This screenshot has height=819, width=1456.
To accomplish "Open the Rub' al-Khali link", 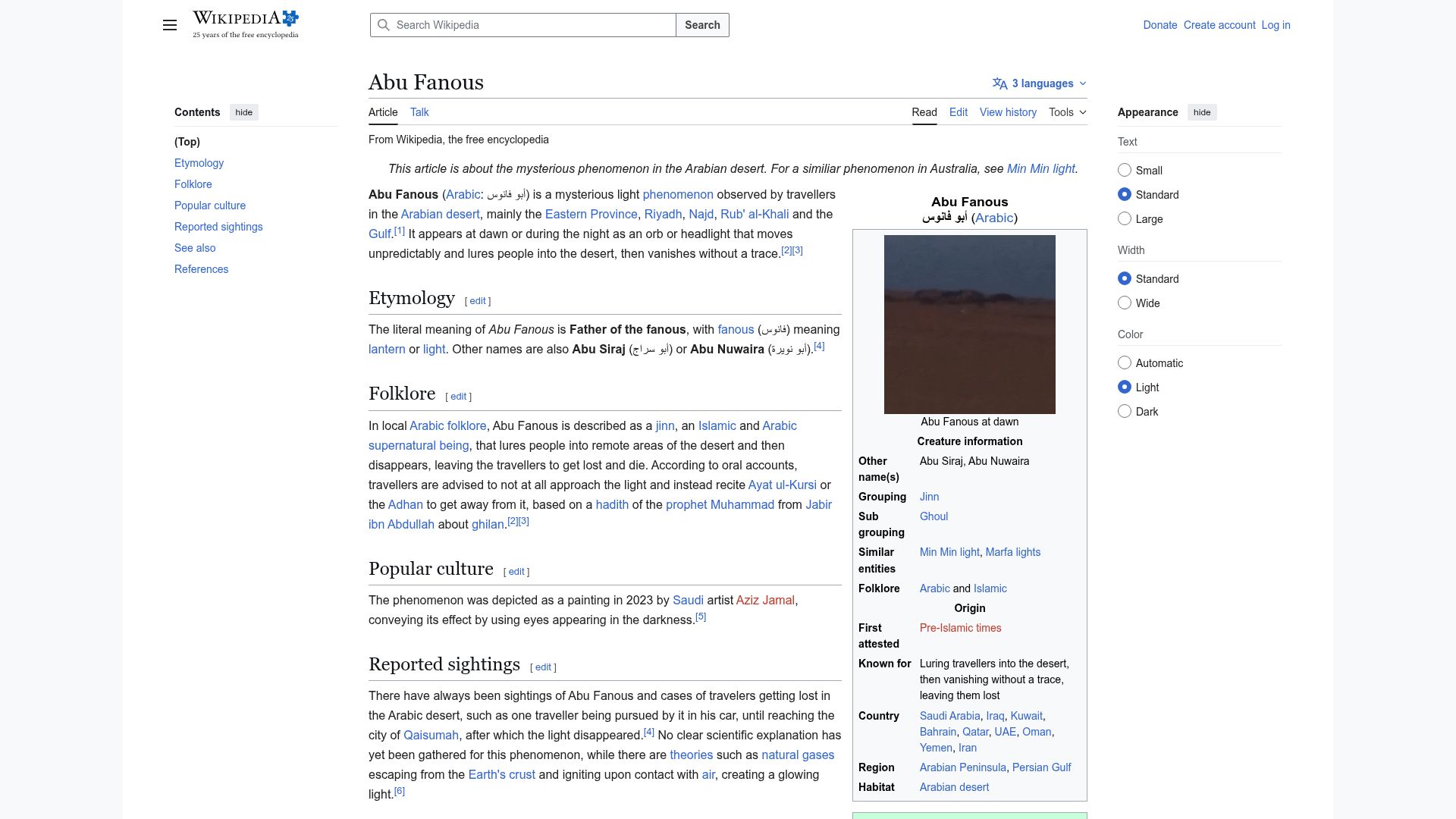I will pyautogui.click(x=755, y=215).
